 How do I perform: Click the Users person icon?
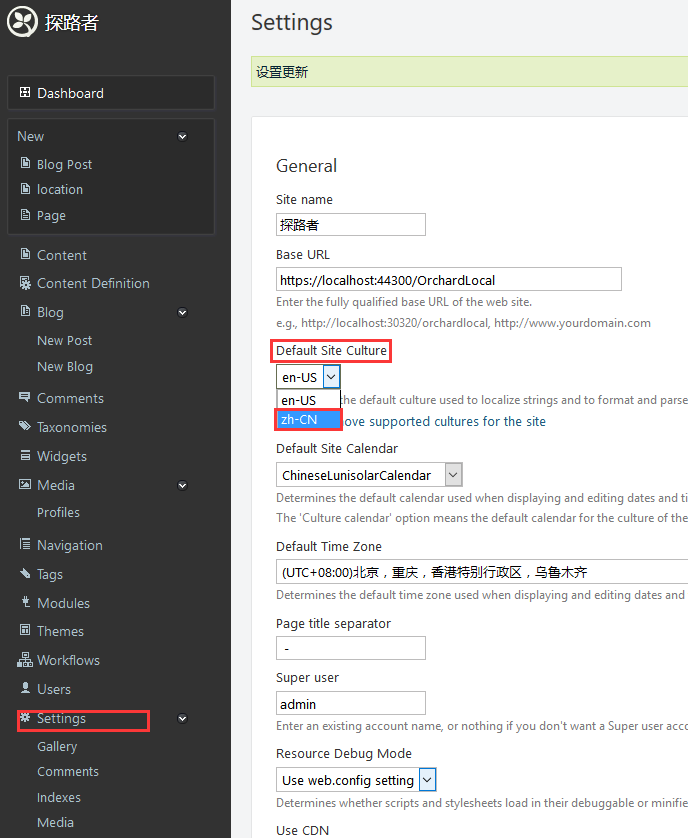(x=25, y=688)
